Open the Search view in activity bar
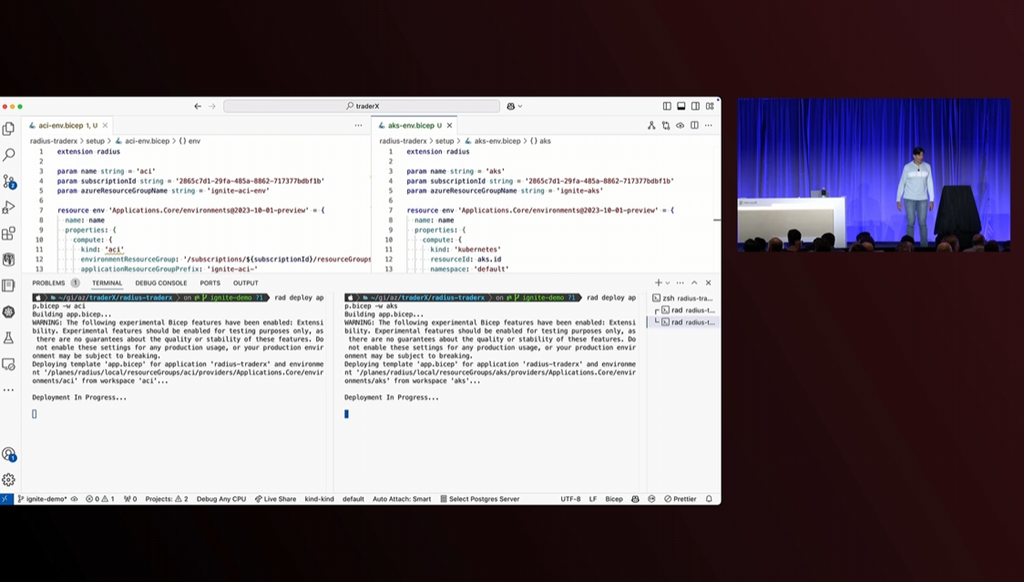 point(9,155)
